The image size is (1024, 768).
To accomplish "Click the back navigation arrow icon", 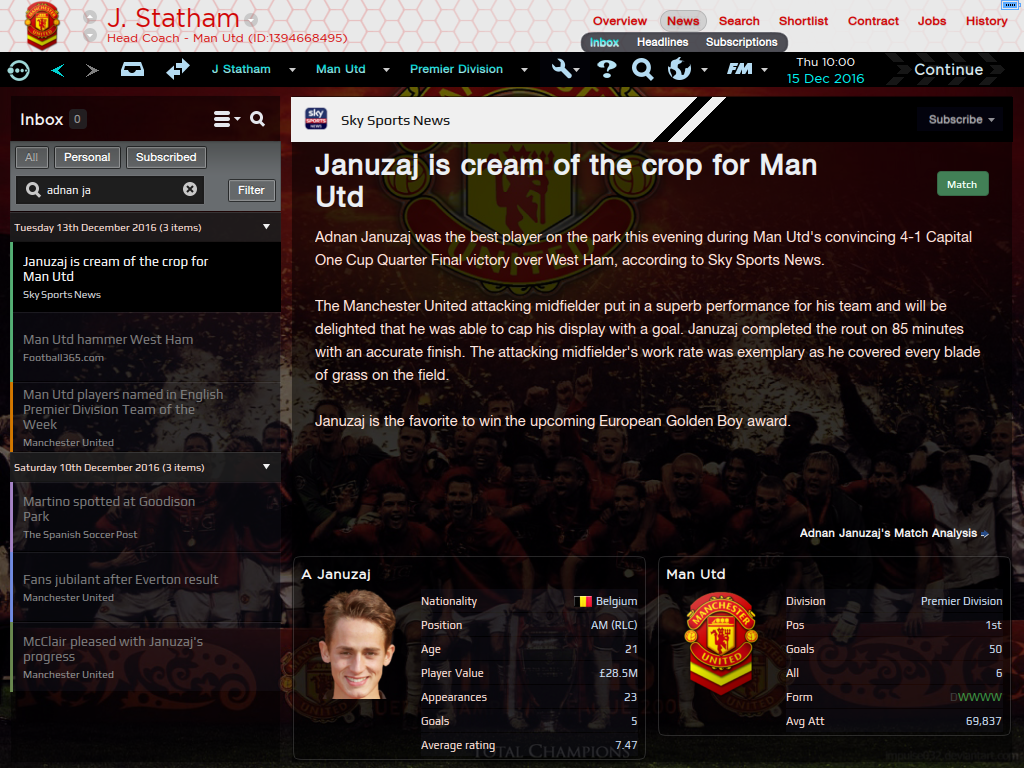I will 57,70.
